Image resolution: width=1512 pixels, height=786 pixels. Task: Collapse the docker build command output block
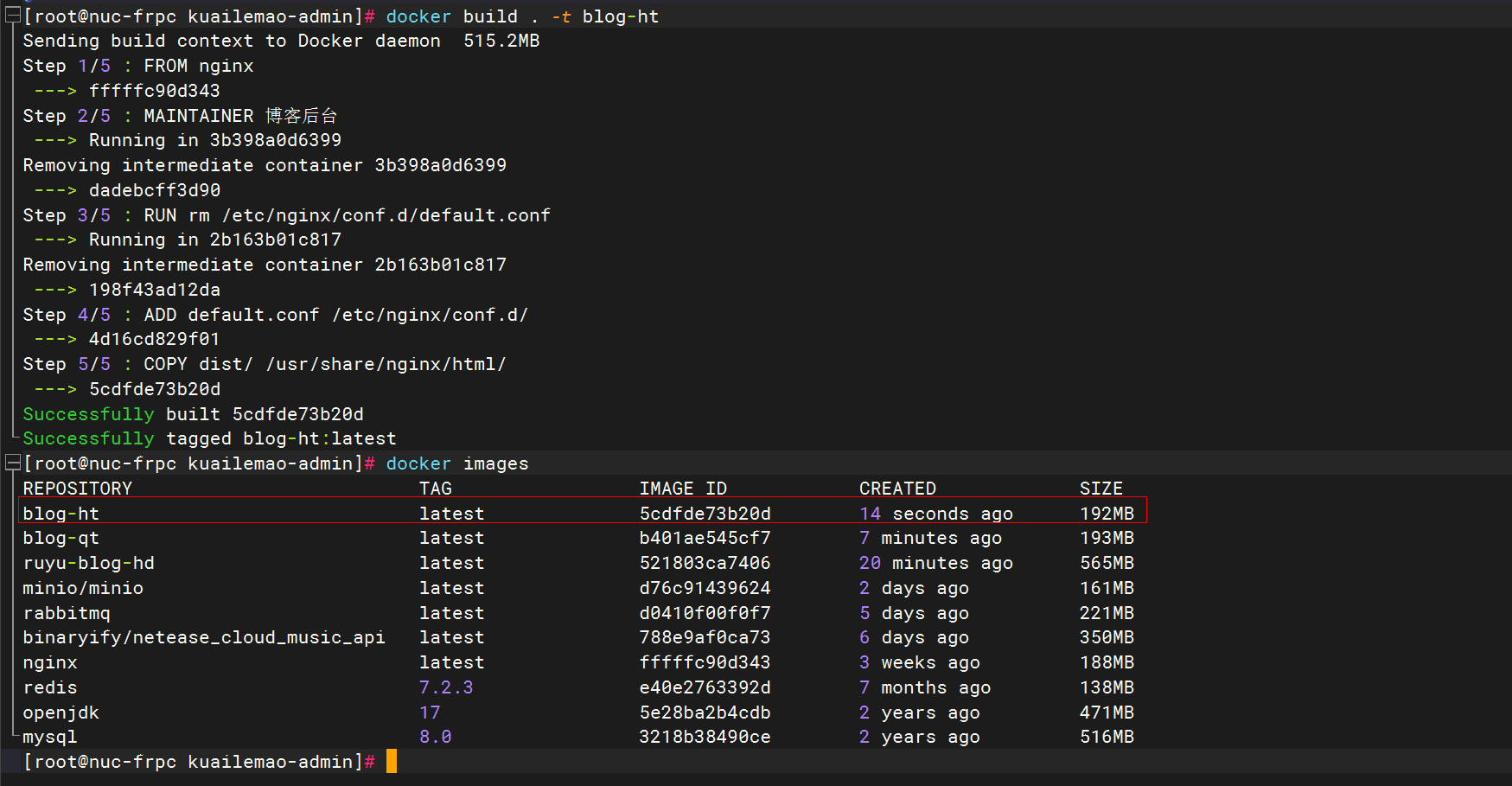pyautogui.click(x=12, y=16)
